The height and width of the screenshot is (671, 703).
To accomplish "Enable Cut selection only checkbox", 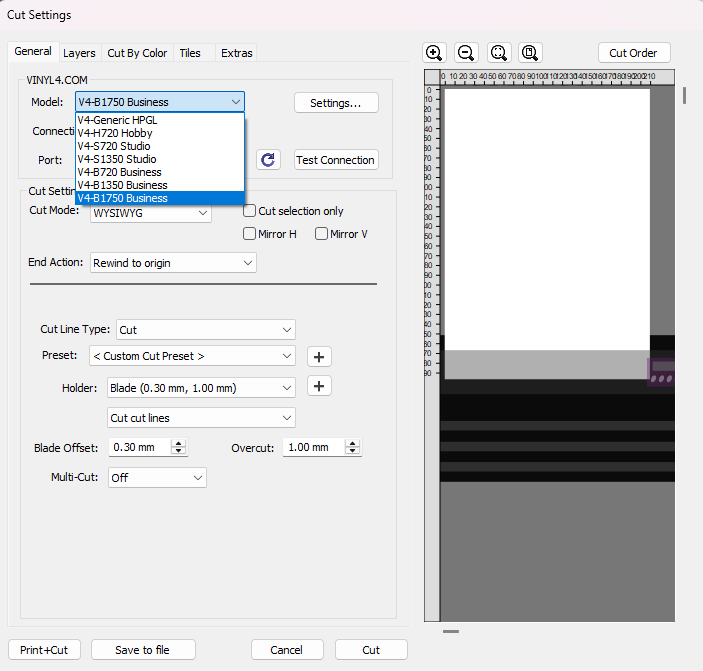I will click(250, 212).
